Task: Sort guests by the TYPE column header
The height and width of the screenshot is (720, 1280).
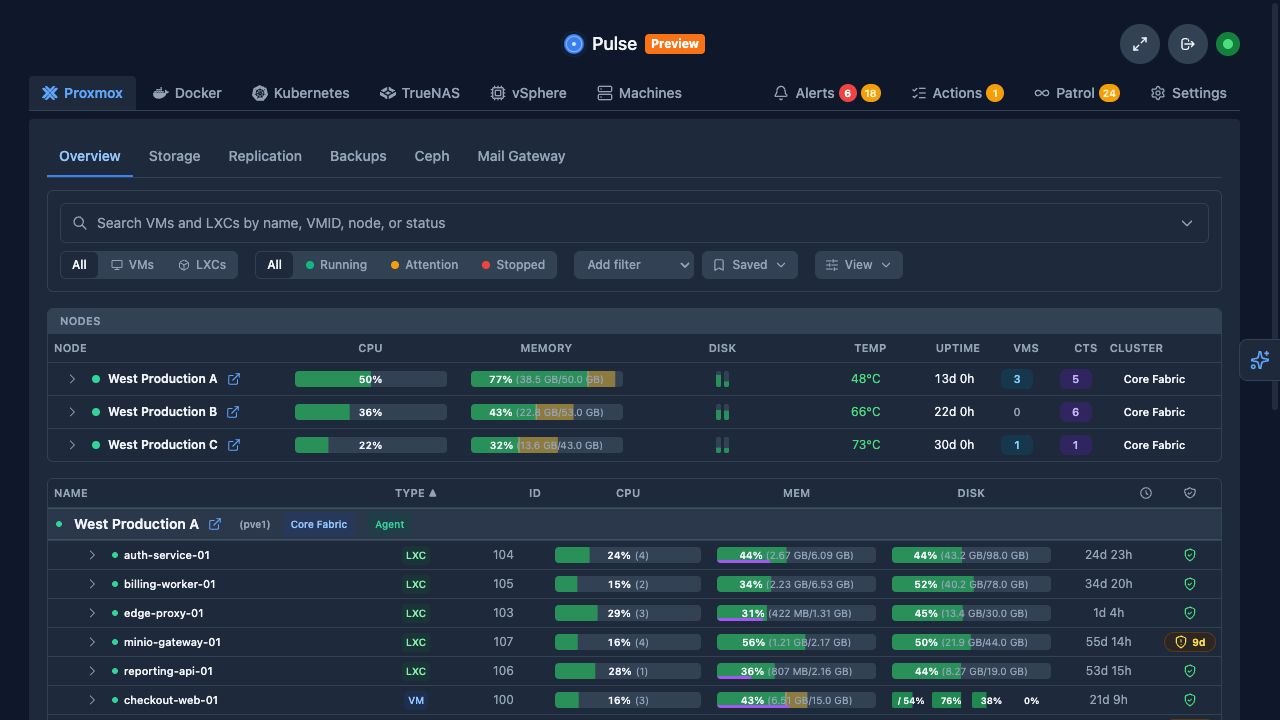Action: [416, 493]
